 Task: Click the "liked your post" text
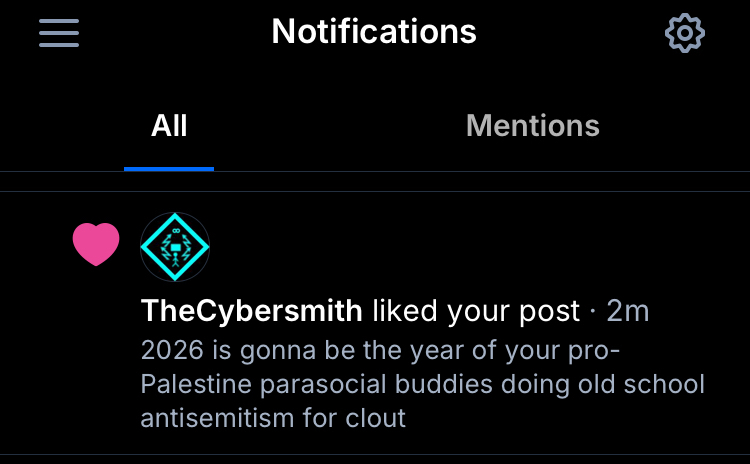click(476, 311)
